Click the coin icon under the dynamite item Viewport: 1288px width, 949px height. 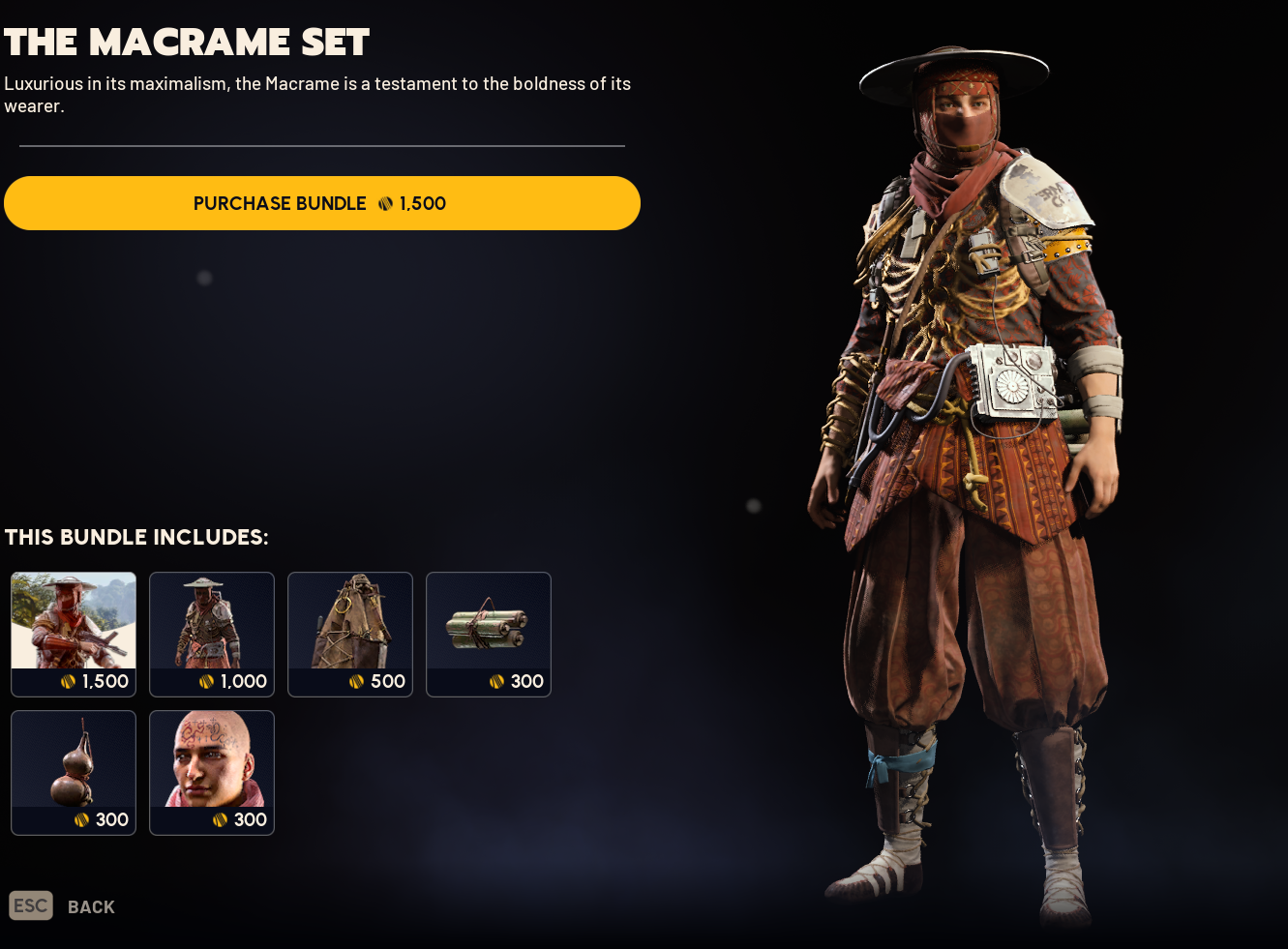point(496,682)
